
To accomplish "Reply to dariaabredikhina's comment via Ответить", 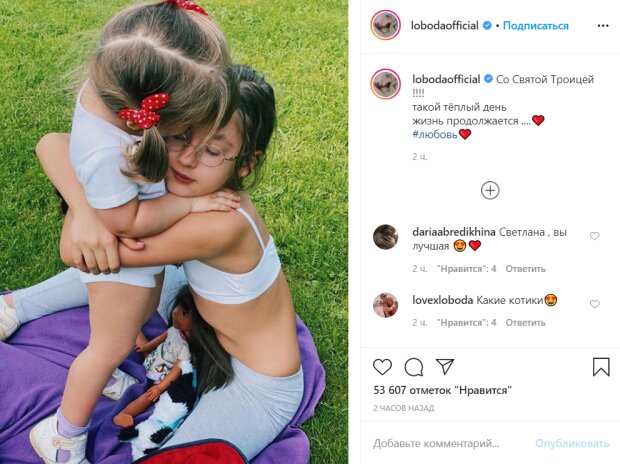I will click(525, 269).
